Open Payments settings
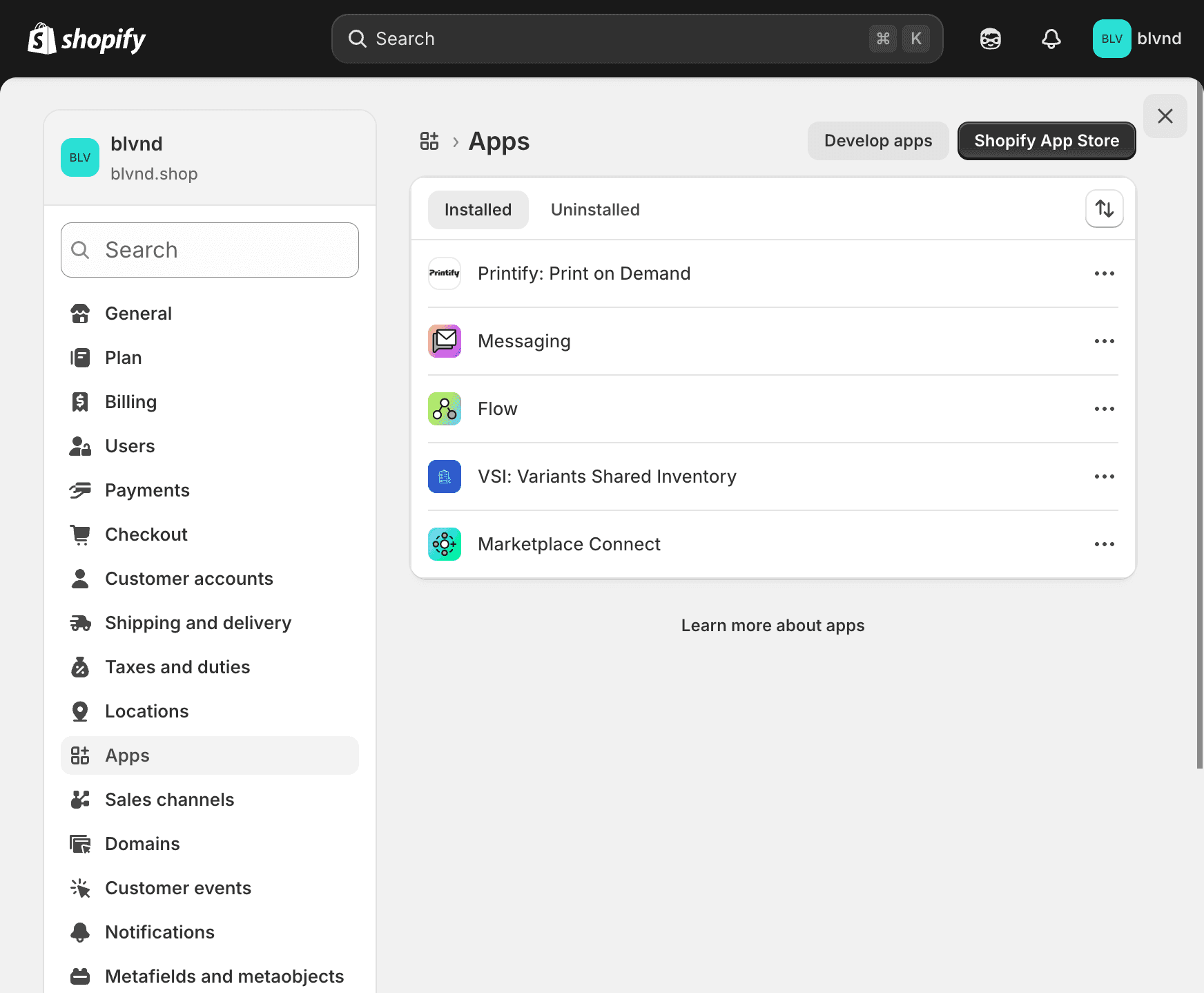Screen dimensions: 1204x993 pyautogui.click(x=210, y=490)
